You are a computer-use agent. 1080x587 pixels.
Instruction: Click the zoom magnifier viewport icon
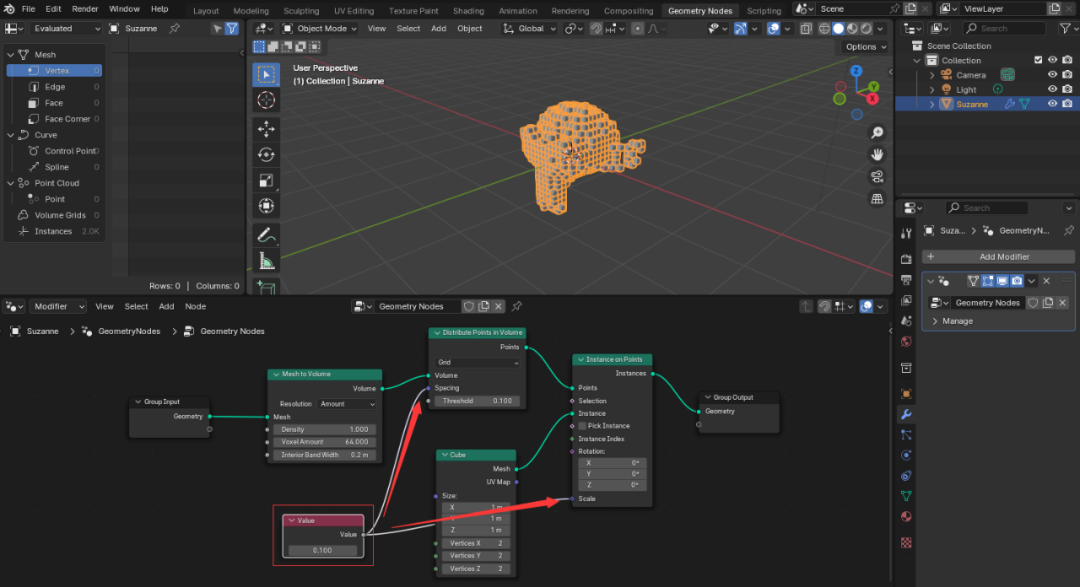pos(877,132)
